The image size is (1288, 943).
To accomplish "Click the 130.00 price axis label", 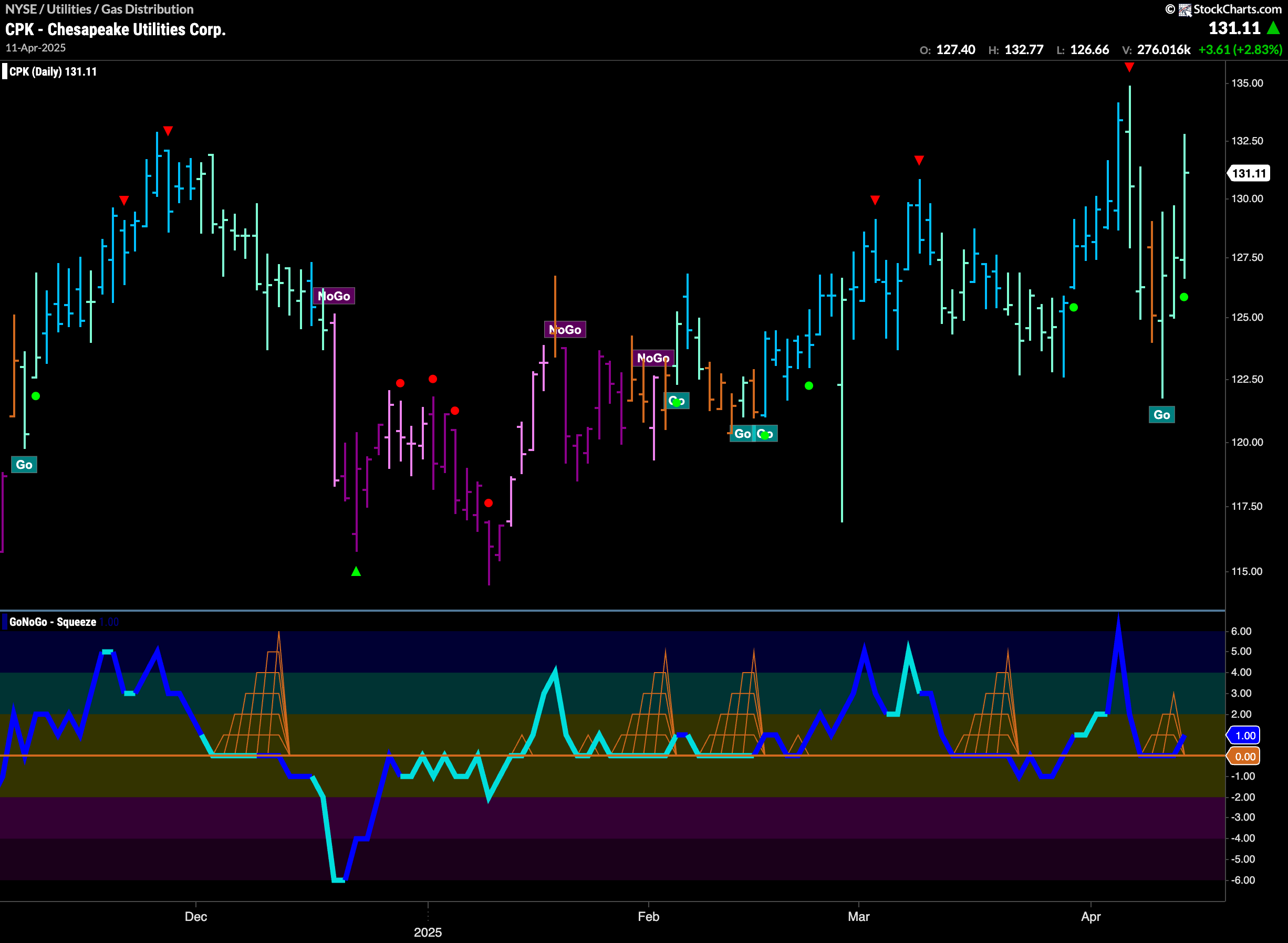I will [1247, 198].
